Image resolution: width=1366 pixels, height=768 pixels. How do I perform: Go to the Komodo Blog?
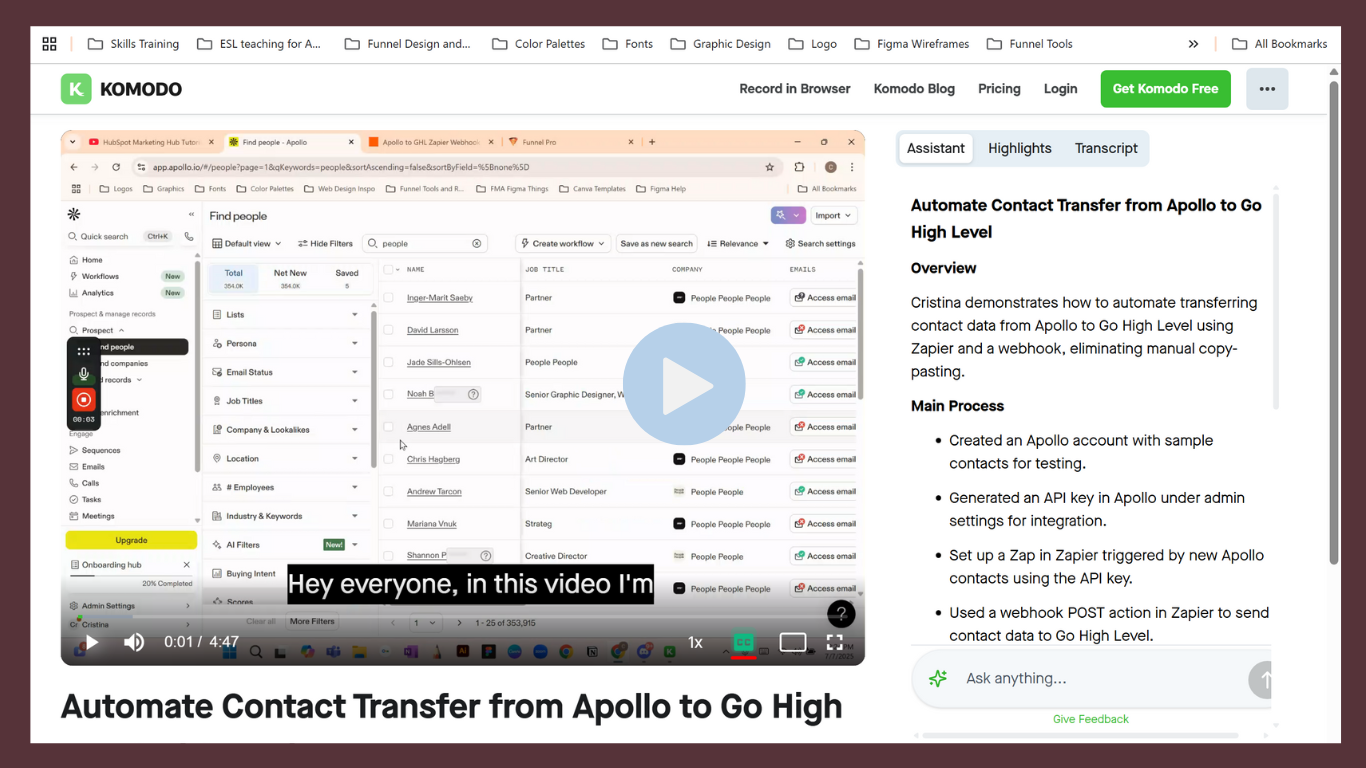914,89
